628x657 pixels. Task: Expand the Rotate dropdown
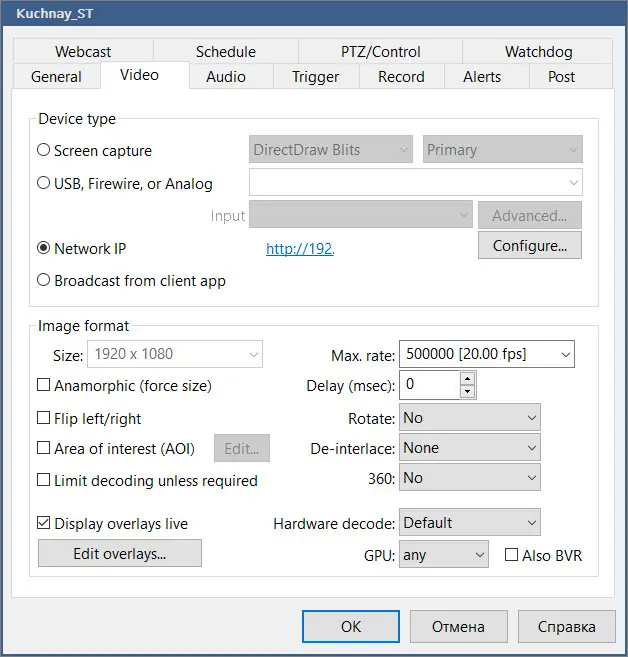click(469, 418)
